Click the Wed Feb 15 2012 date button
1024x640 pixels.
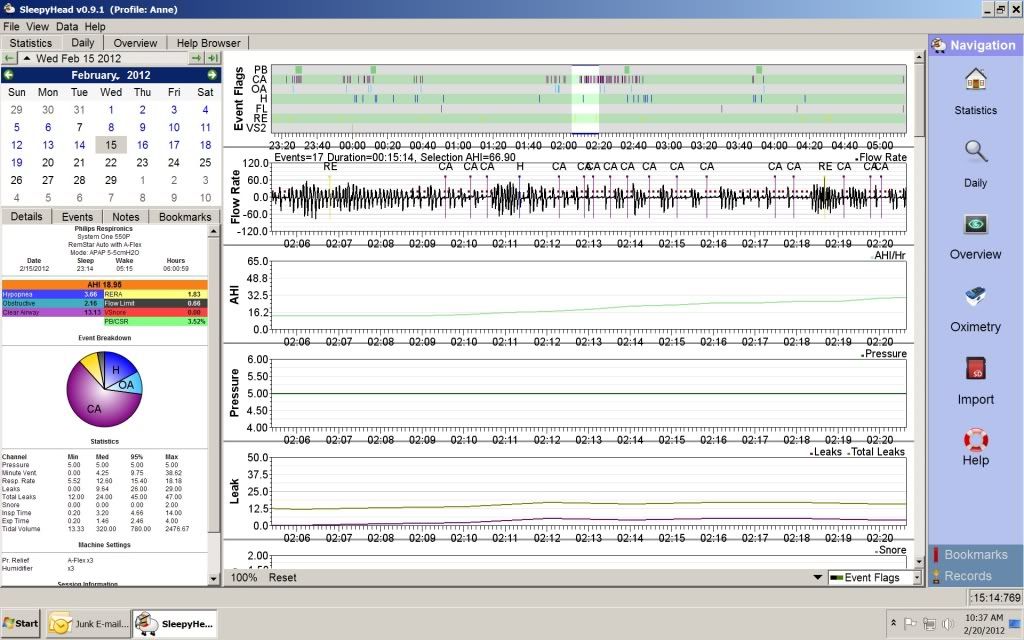(78, 58)
